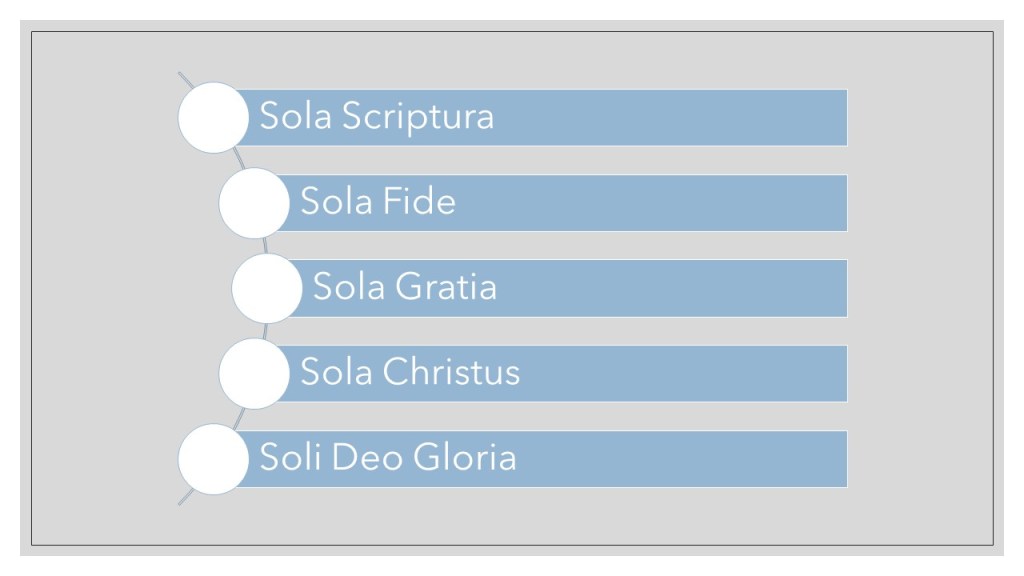Click the "Sola Gratia" text label
The height and width of the screenshot is (576, 1024).
[405, 288]
